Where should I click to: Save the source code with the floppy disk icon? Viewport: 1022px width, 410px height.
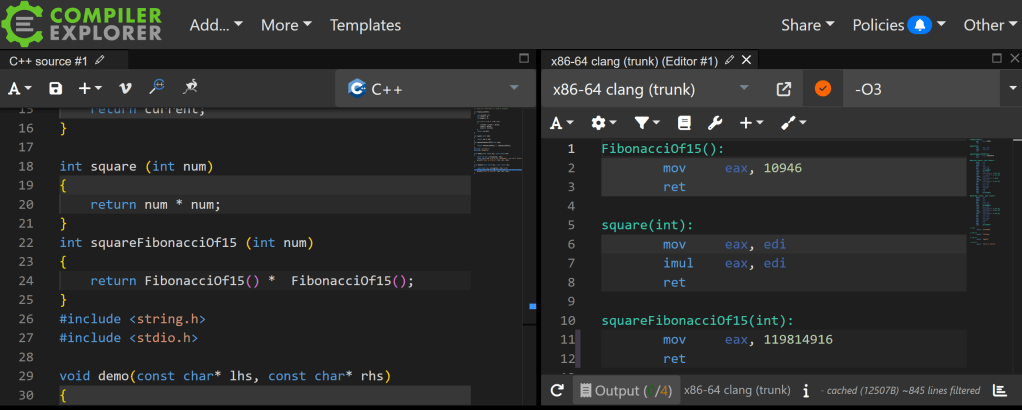(x=56, y=88)
